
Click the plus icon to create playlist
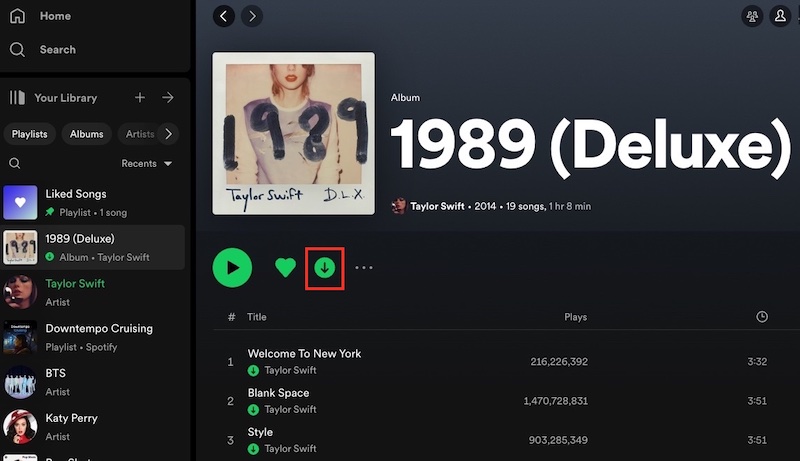140,98
